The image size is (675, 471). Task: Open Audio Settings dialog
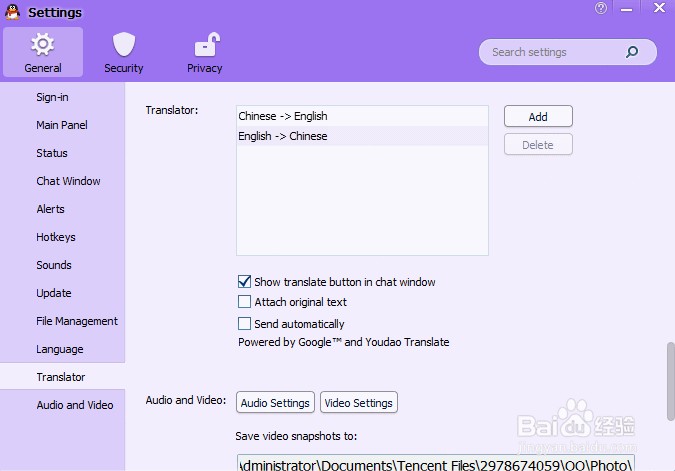(x=275, y=403)
